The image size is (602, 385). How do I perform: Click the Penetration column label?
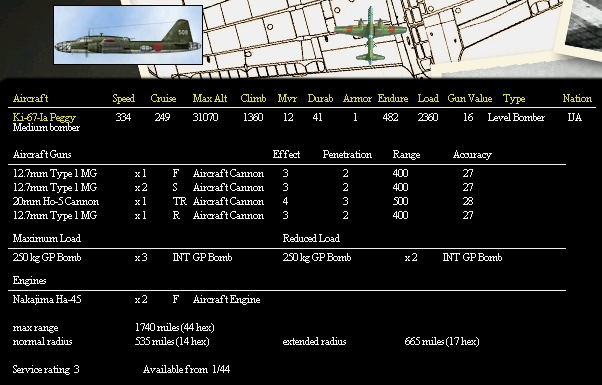(x=347, y=155)
